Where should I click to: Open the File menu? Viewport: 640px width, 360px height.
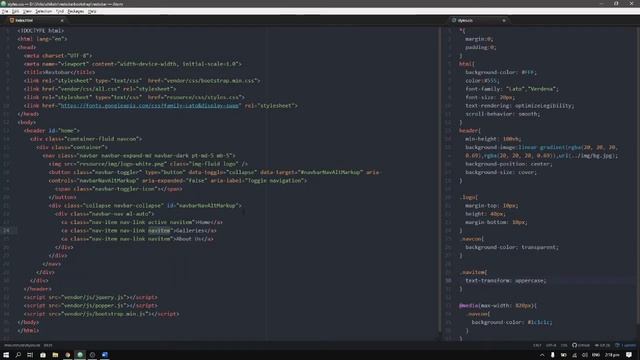(x=4, y=11)
